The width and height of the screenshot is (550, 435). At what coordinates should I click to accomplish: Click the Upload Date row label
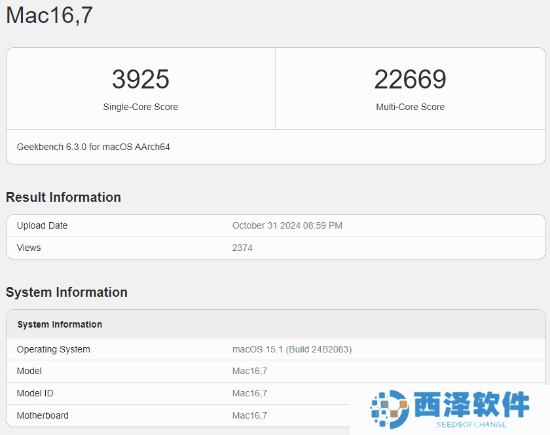[42, 226]
